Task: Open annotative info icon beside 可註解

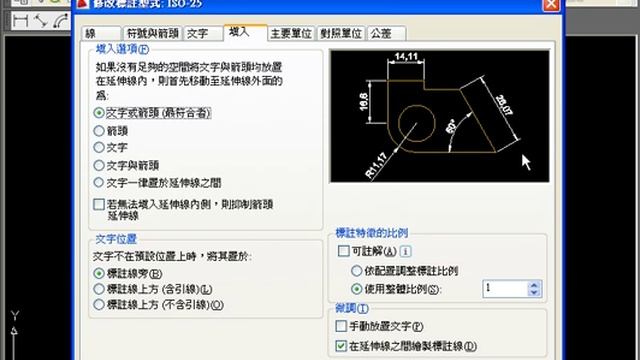Action: tap(405, 251)
